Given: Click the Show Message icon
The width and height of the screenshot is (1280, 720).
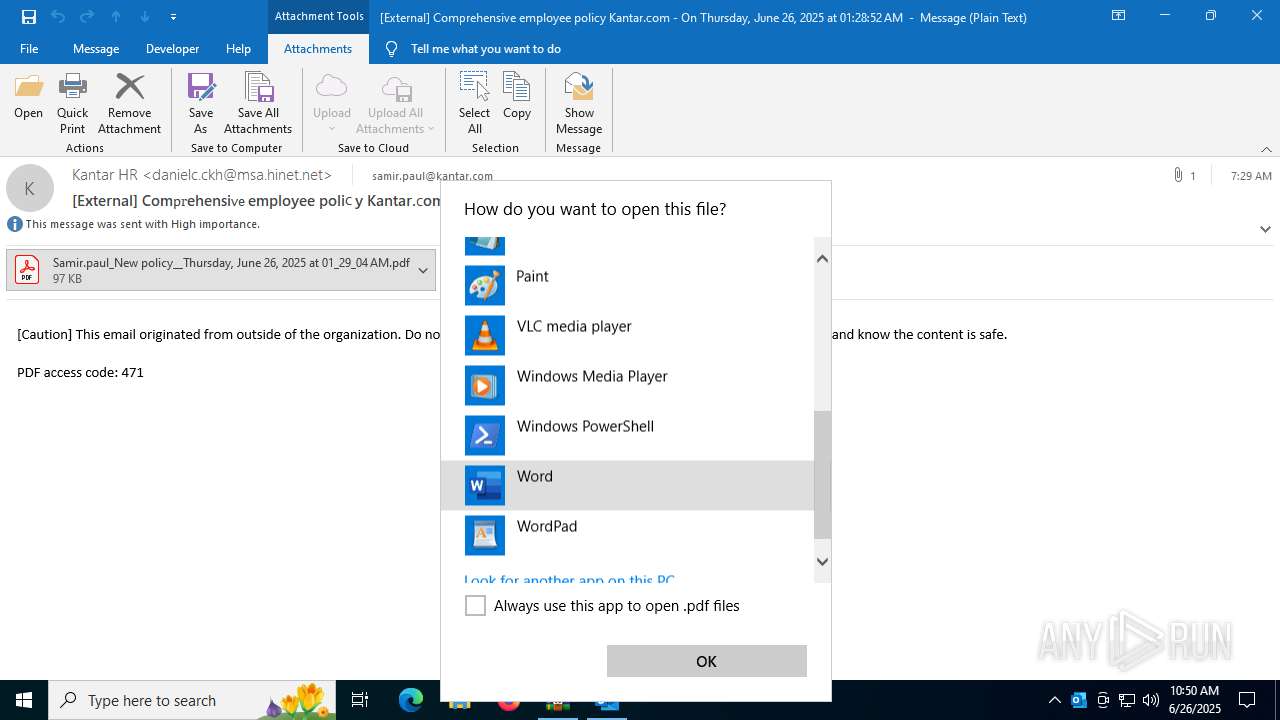Looking at the screenshot, I should click(579, 103).
